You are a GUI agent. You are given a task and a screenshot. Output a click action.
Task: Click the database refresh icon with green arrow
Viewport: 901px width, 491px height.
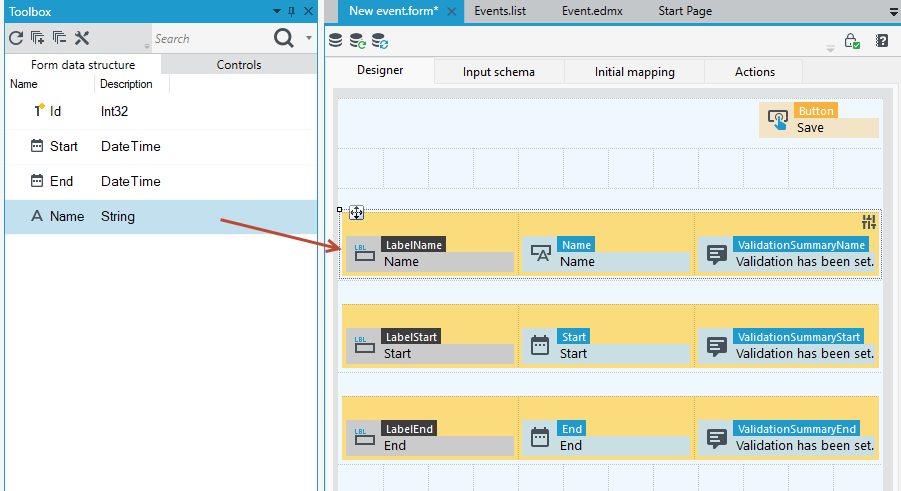click(x=357, y=41)
